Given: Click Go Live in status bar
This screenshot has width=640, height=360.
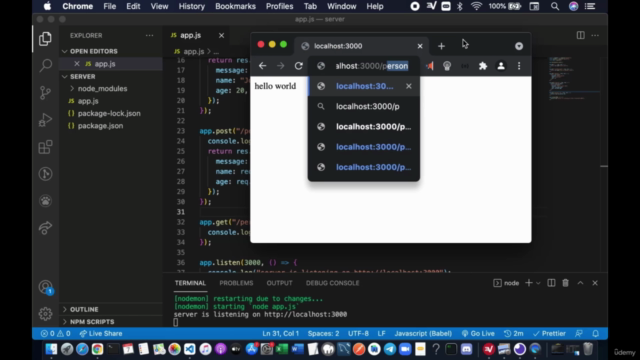Looking at the screenshot, I should [x=478, y=333].
